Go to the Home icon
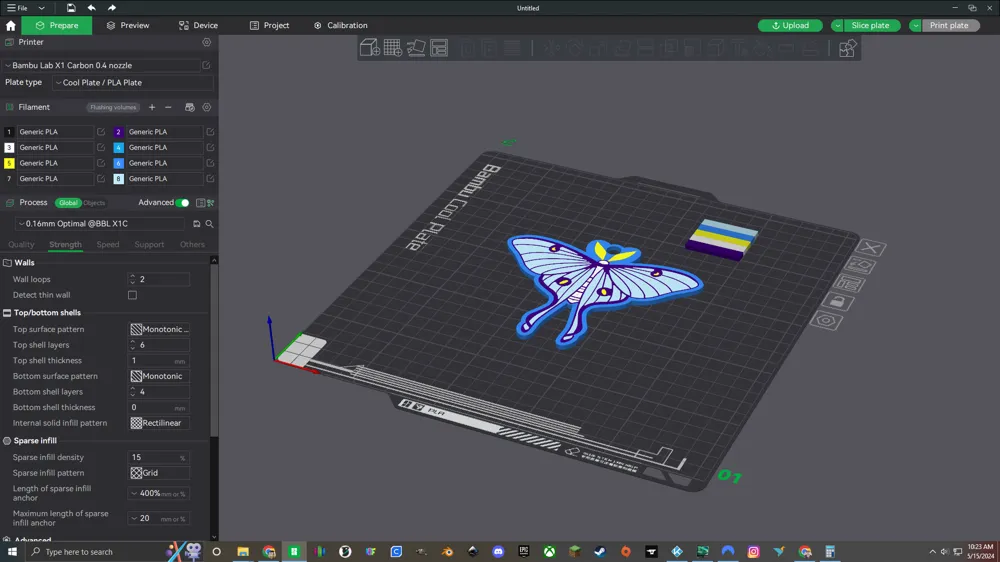 (10, 26)
